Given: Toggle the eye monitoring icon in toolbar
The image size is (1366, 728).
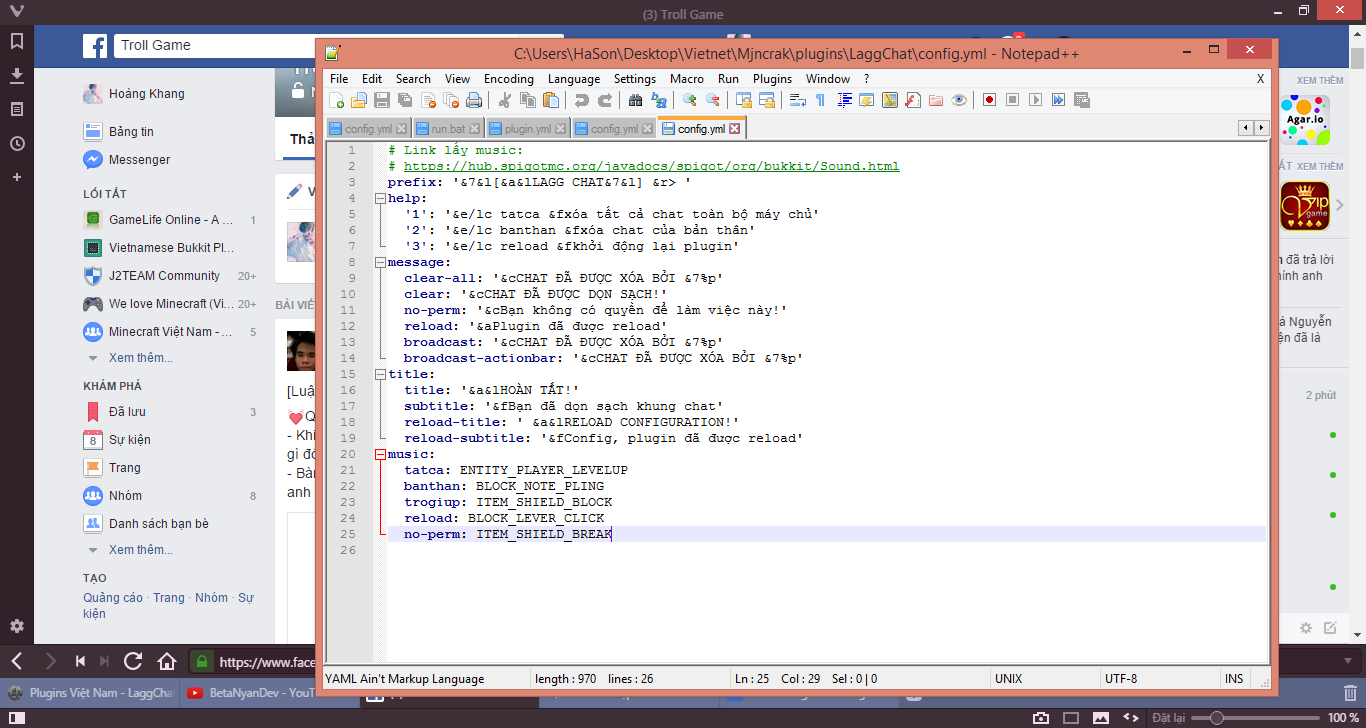Looking at the screenshot, I should point(959,100).
